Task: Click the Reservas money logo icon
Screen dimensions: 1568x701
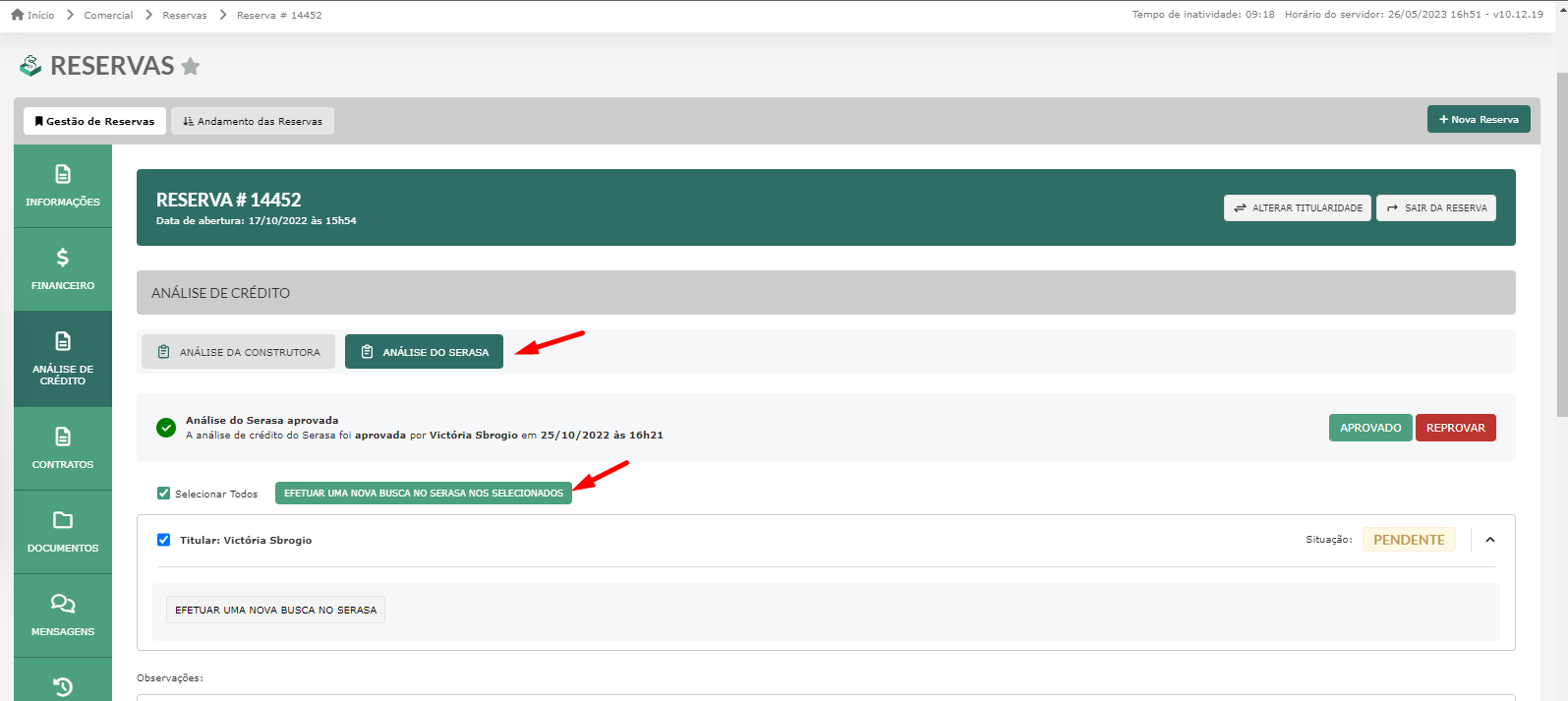Action: tap(30, 66)
